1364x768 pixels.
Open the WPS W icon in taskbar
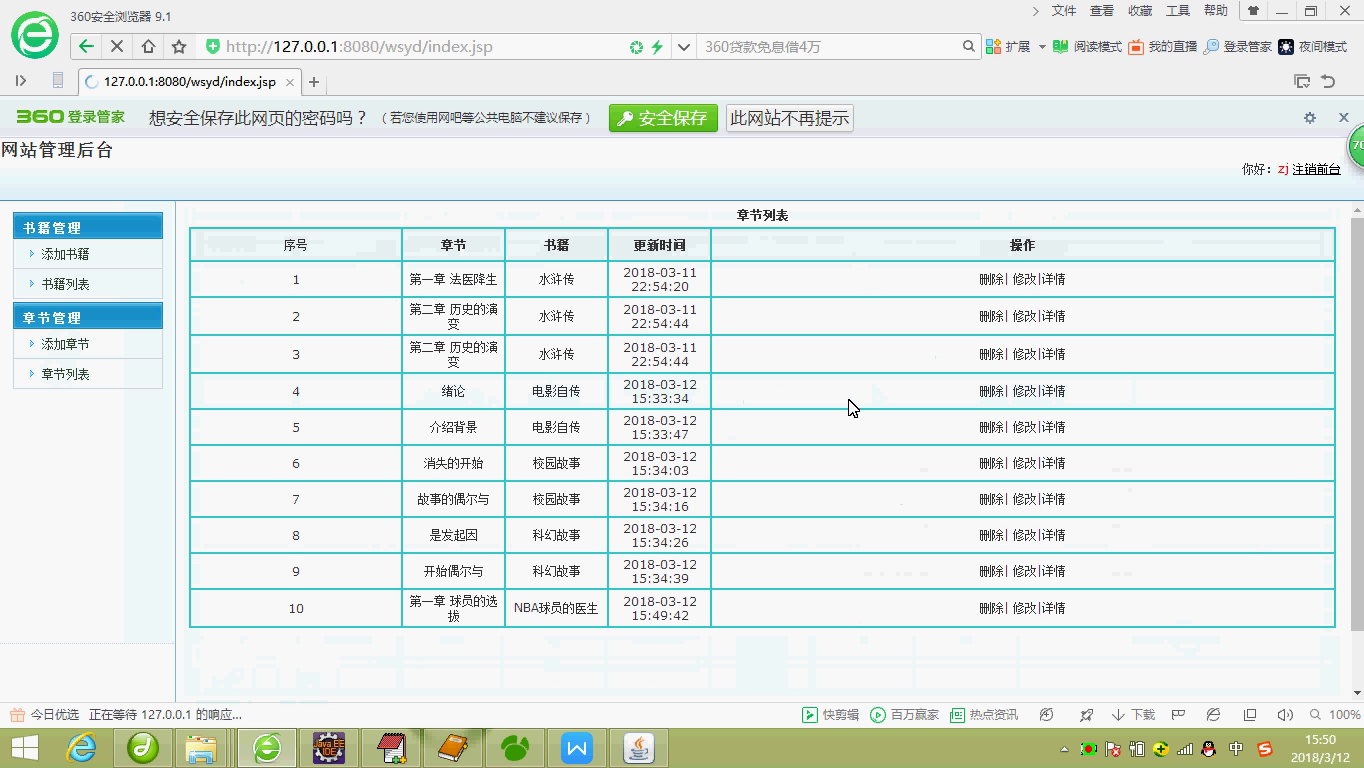(577, 748)
